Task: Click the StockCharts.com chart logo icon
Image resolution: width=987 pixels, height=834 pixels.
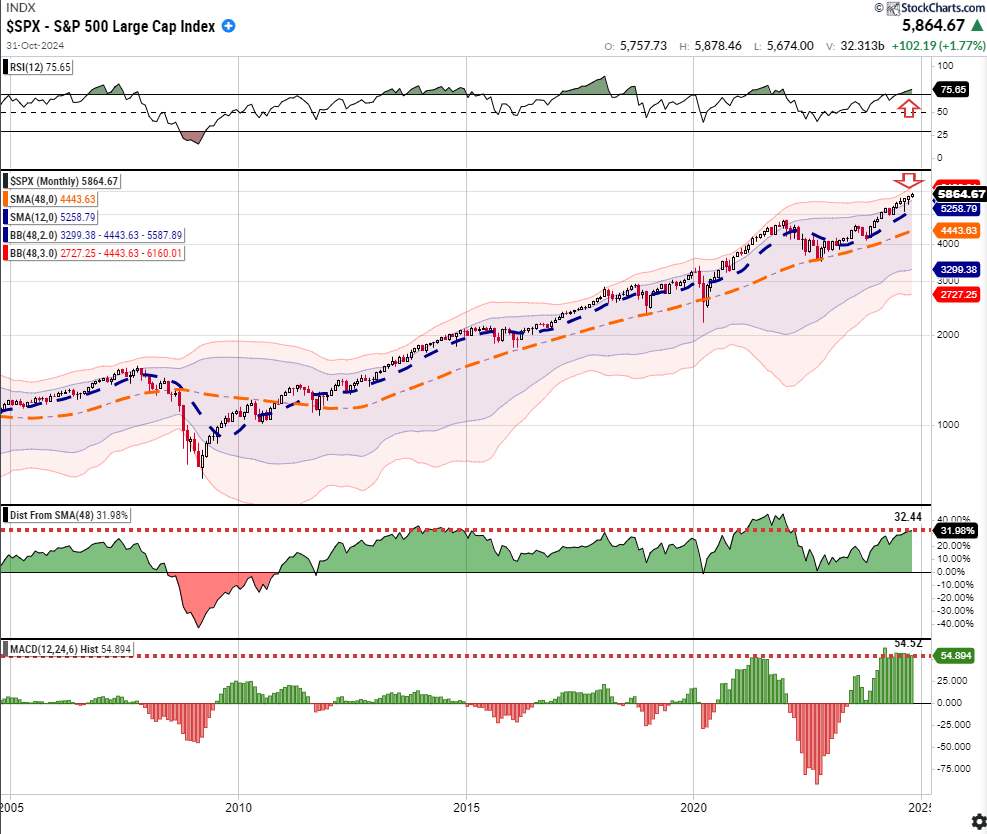Action: [893, 8]
